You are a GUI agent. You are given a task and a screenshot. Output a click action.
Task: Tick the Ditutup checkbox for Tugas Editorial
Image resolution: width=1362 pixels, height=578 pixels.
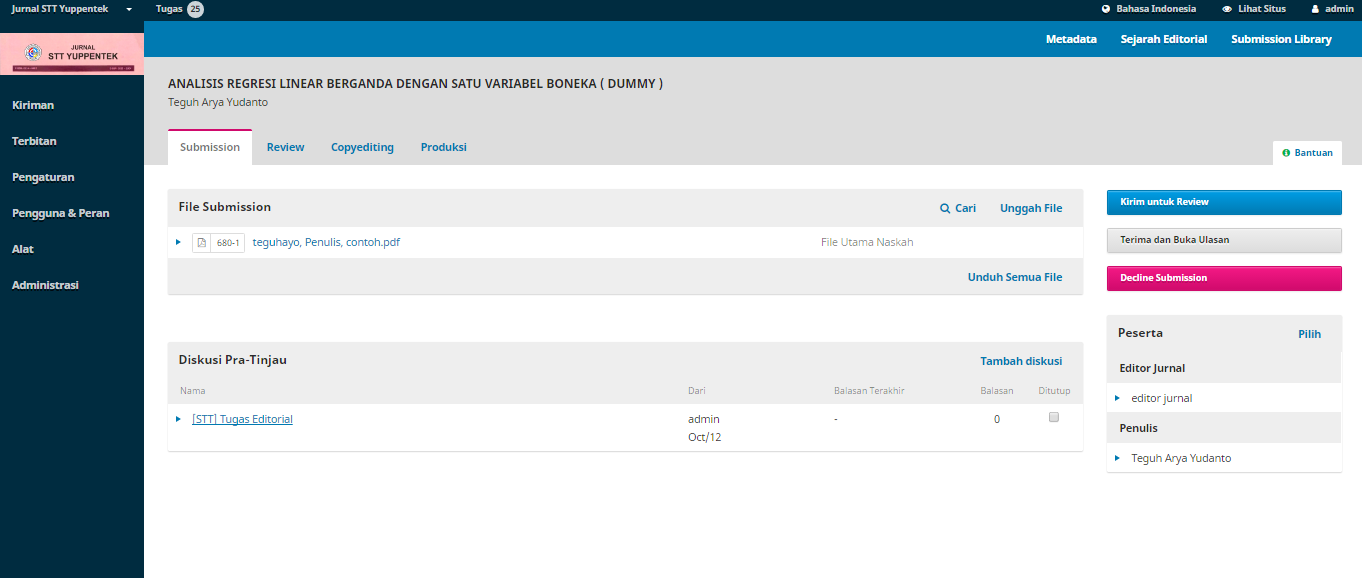pyautogui.click(x=1053, y=418)
